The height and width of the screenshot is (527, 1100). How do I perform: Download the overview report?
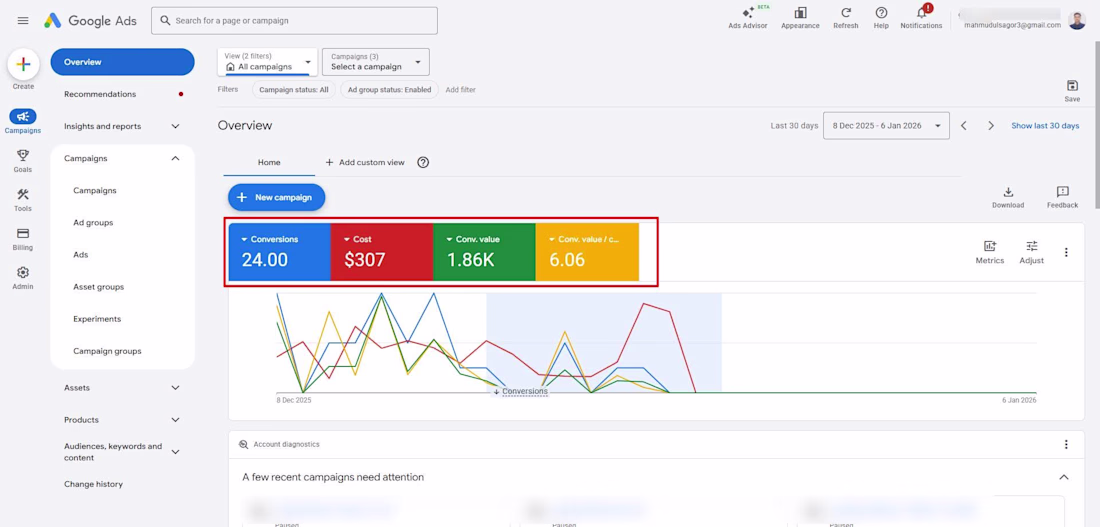1007,197
